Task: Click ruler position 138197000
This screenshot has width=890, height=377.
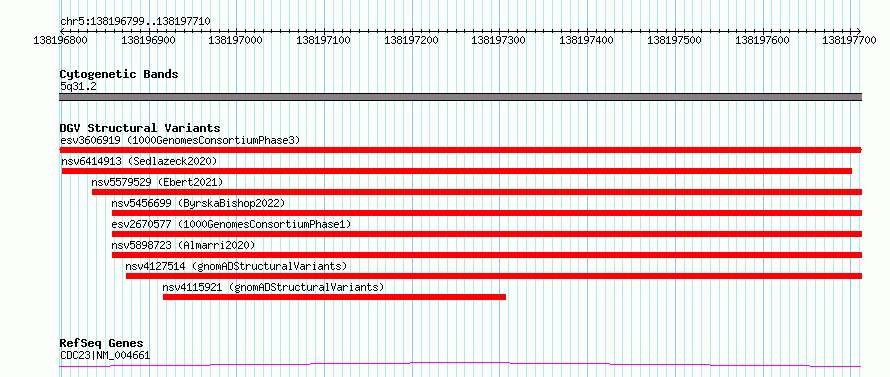Action: click(x=236, y=40)
